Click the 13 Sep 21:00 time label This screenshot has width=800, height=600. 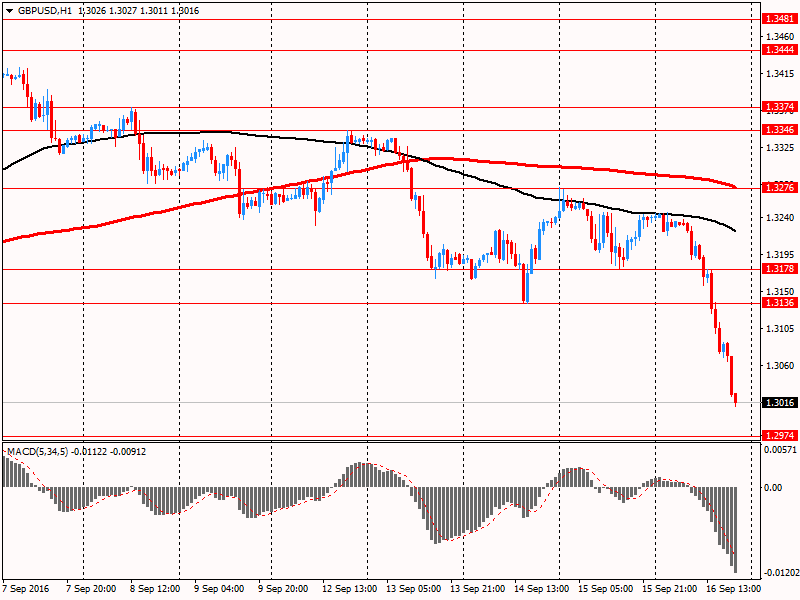[478, 589]
